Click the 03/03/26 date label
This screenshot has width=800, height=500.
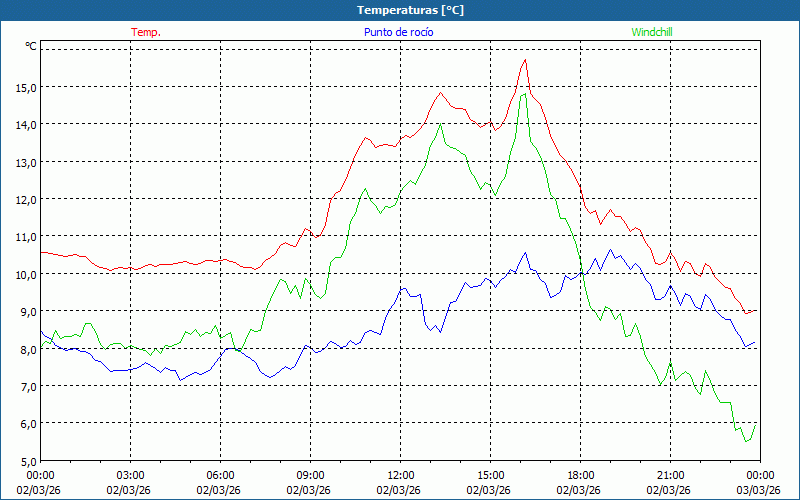tap(759, 490)
